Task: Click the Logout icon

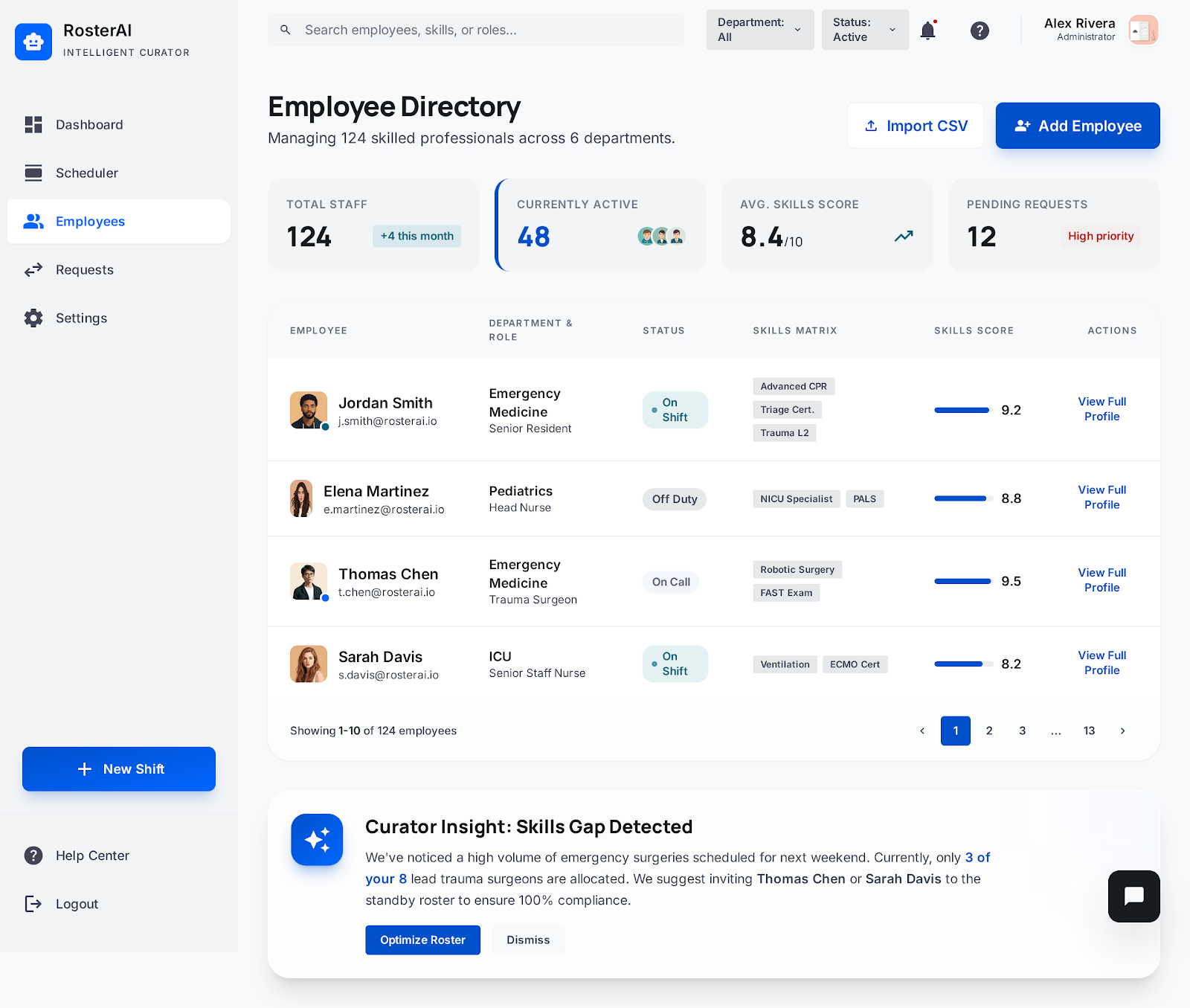Action: 33,904
